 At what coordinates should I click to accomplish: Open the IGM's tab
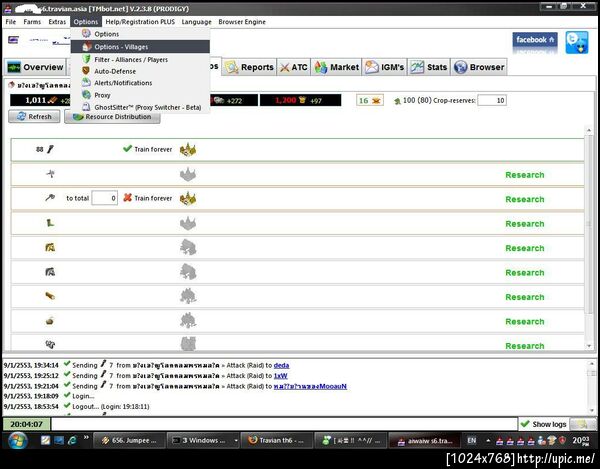pos(385,67)
